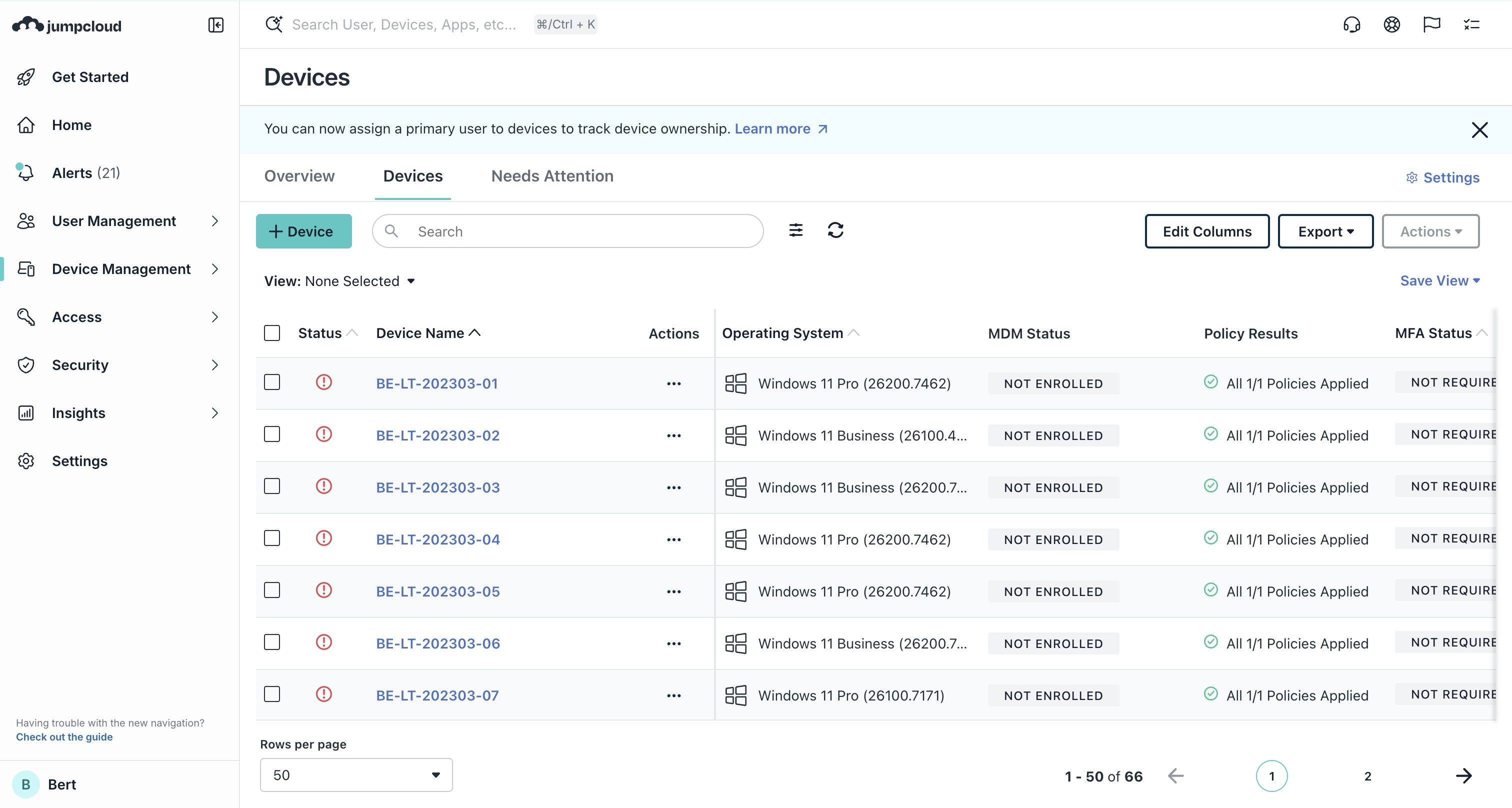Viewport: 1512px width, 808px height.
Task: Collapse the sidebar navigation panel
Action: click(215, 24)
